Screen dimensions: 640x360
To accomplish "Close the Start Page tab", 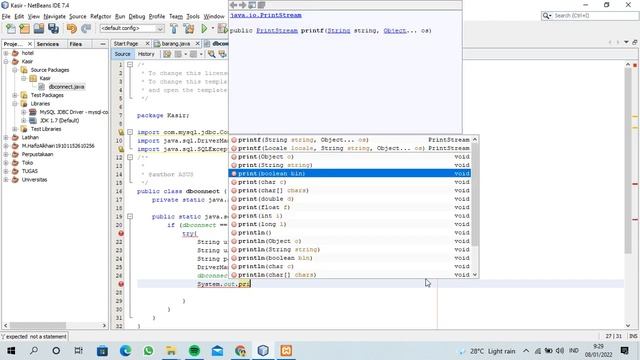I will 147,43.
